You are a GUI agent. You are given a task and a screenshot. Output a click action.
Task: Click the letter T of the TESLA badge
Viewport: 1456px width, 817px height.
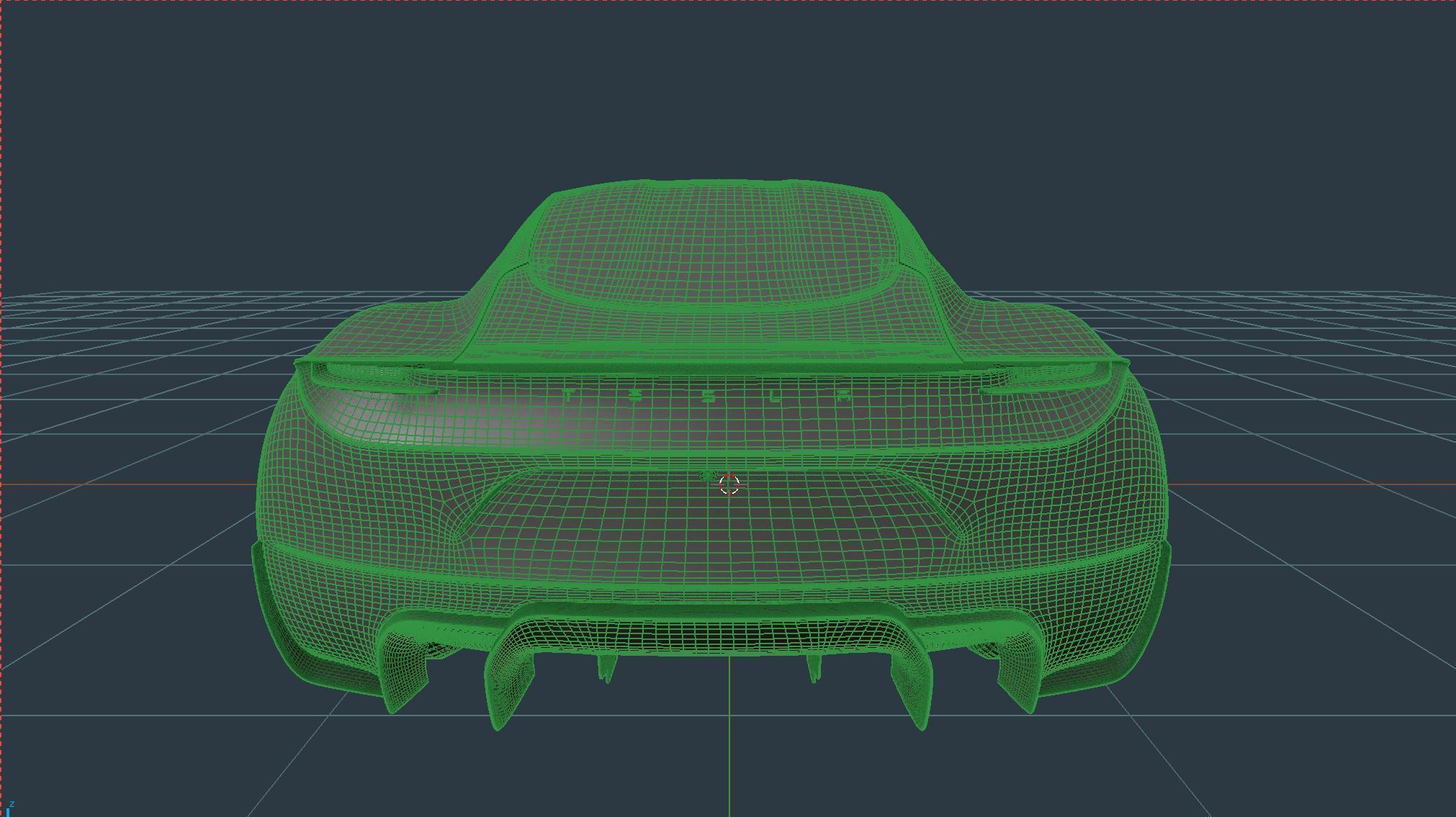pos(569,395)
